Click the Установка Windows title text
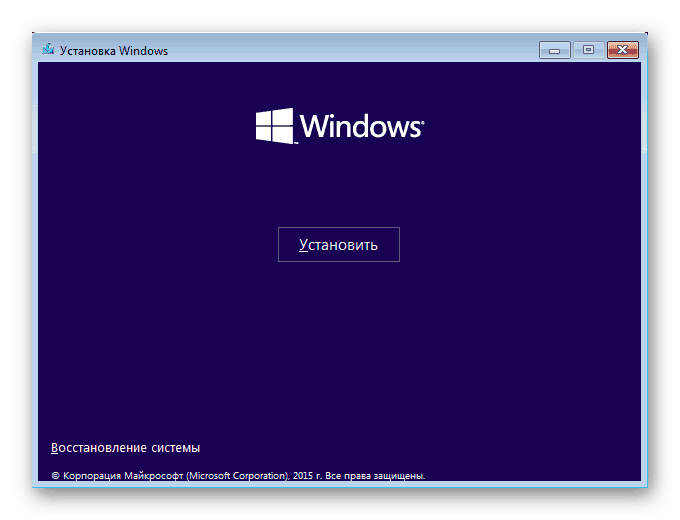Screen dimensions: 680x520 114,51
